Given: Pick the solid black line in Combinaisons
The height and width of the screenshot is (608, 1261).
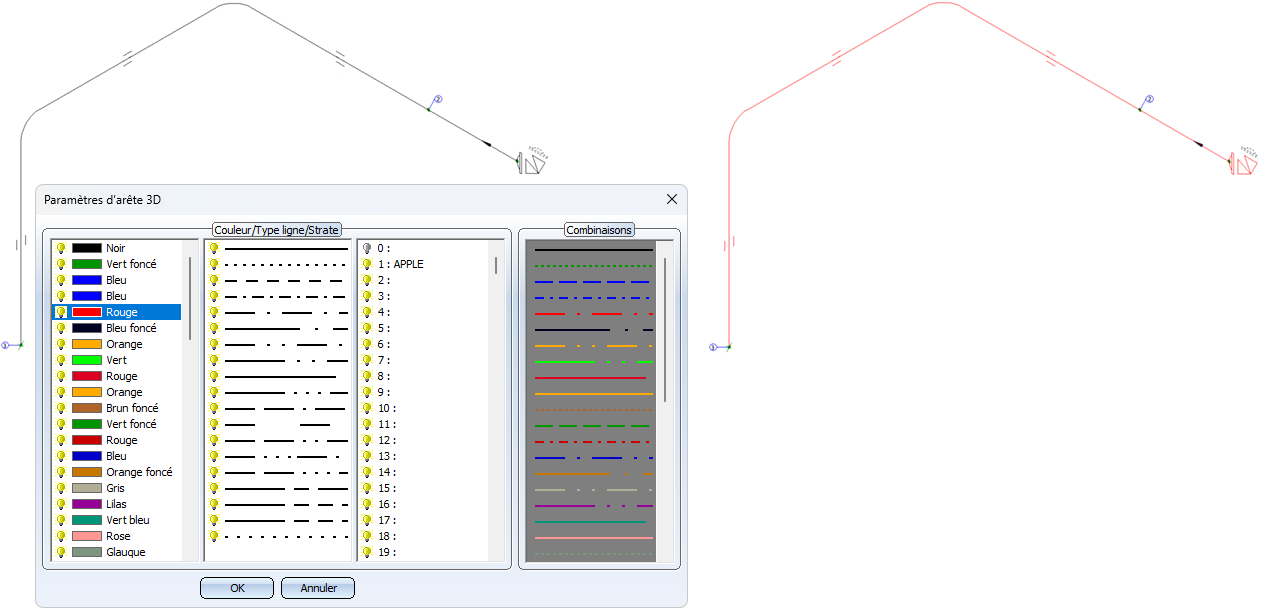Looking at the screenshot, I should [593, 249].
